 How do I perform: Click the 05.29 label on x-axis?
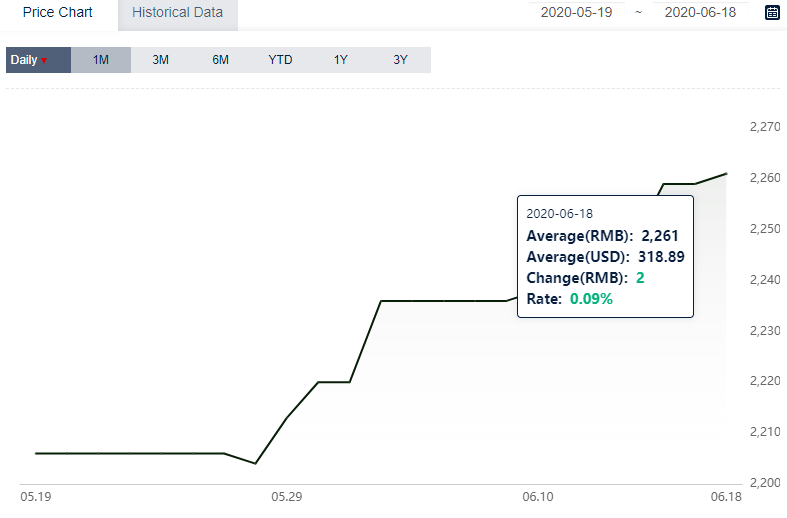click(x=287, y=497)
